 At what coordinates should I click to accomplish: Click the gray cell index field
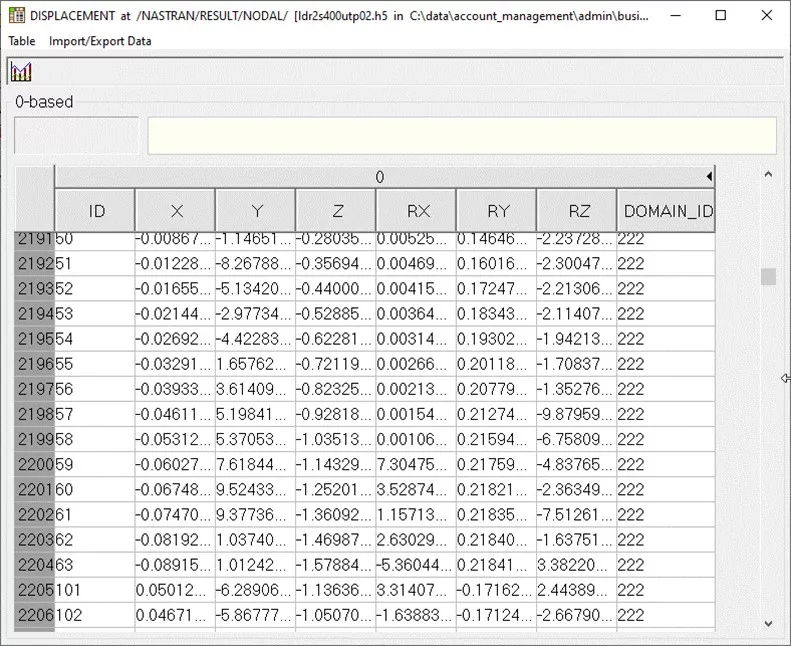(76, 136)
